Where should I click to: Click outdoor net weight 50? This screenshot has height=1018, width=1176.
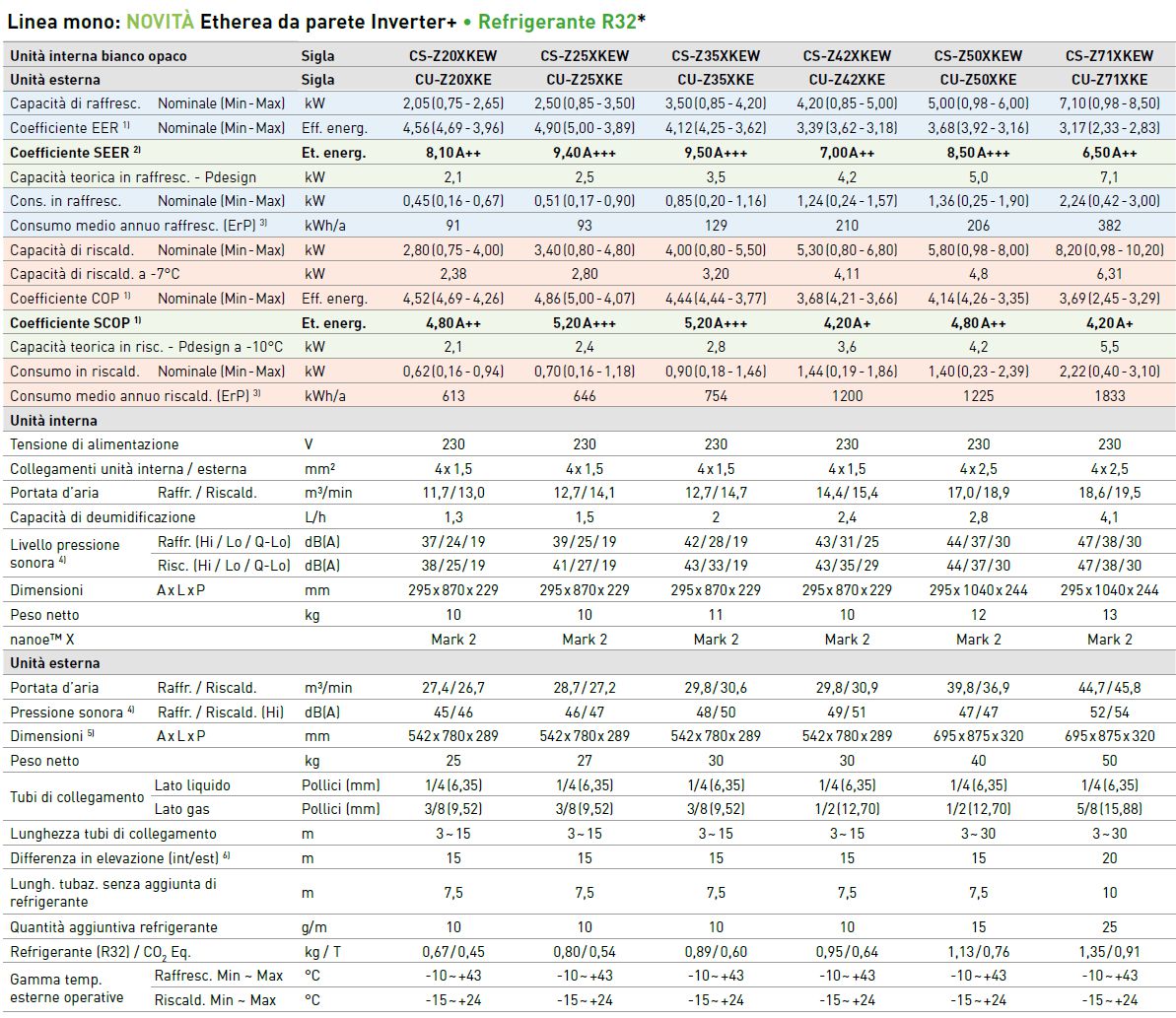click(x=1109, y=761)
